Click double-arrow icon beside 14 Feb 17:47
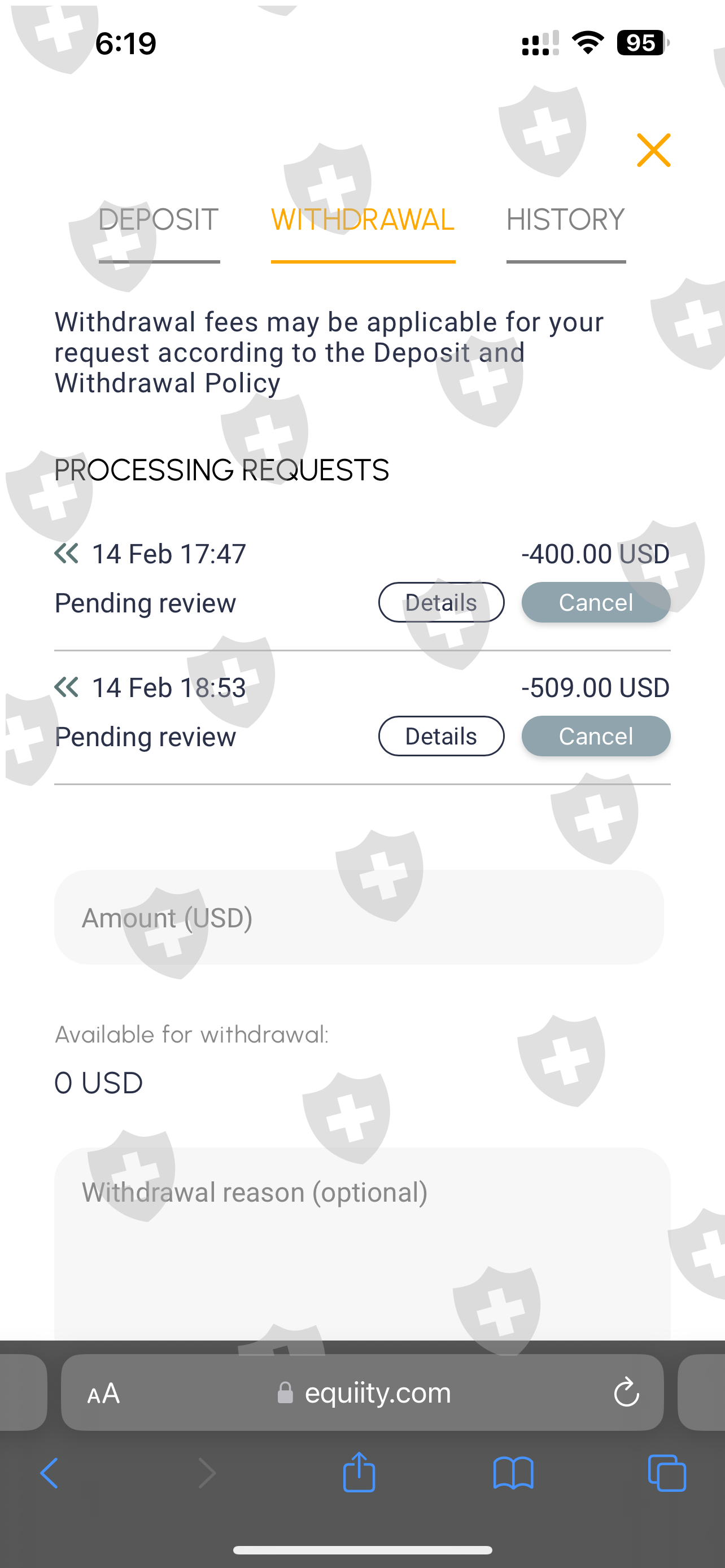Viewport: 725px width, 1568px height. coord(67,553)
